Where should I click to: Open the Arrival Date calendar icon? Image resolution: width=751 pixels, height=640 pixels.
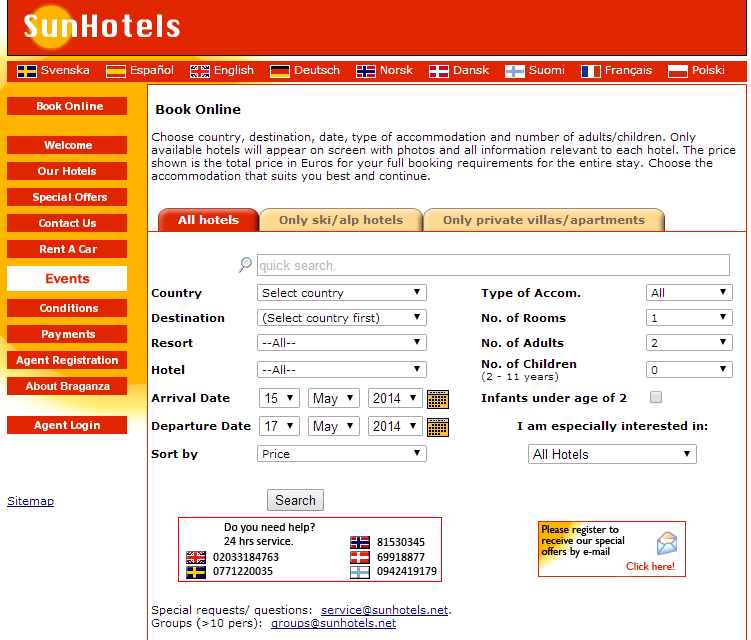pos(438,399)
